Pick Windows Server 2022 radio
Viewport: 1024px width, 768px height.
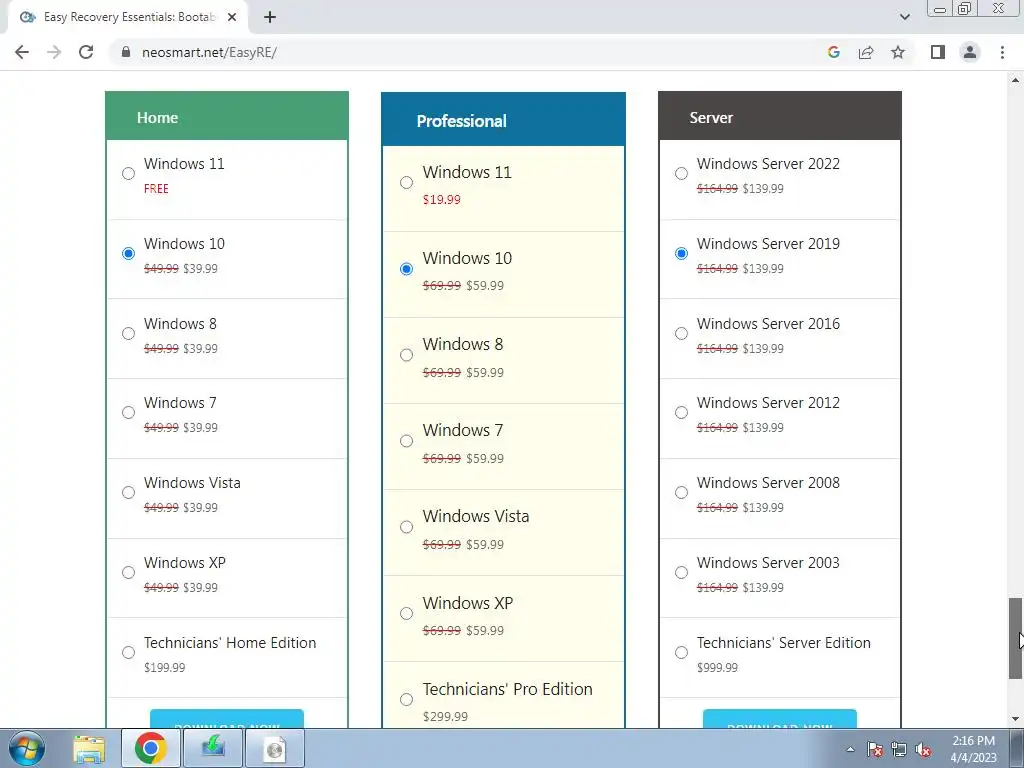(x=681, y=173)
